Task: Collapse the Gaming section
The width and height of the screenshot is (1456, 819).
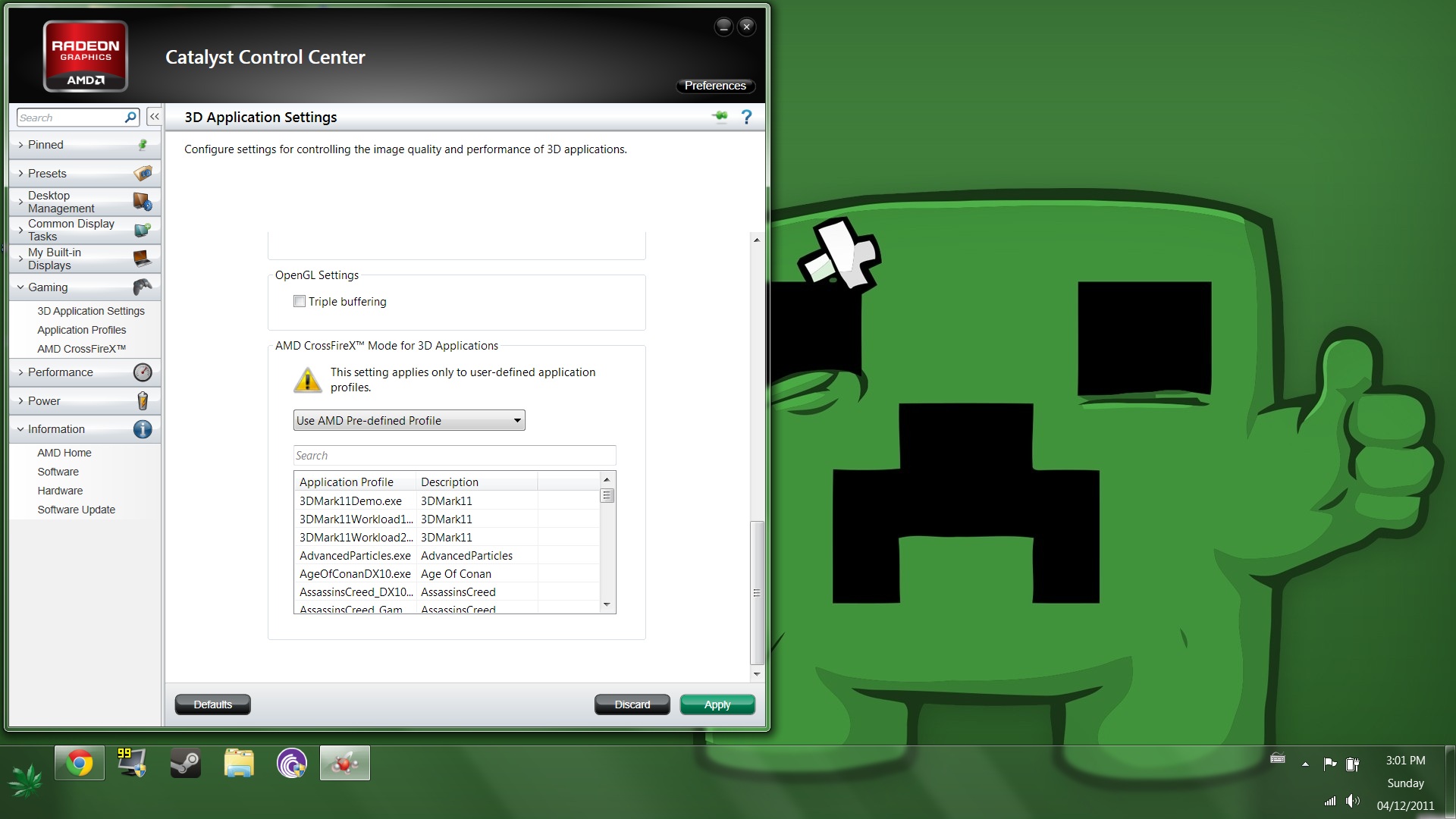Action: (47, 287)
